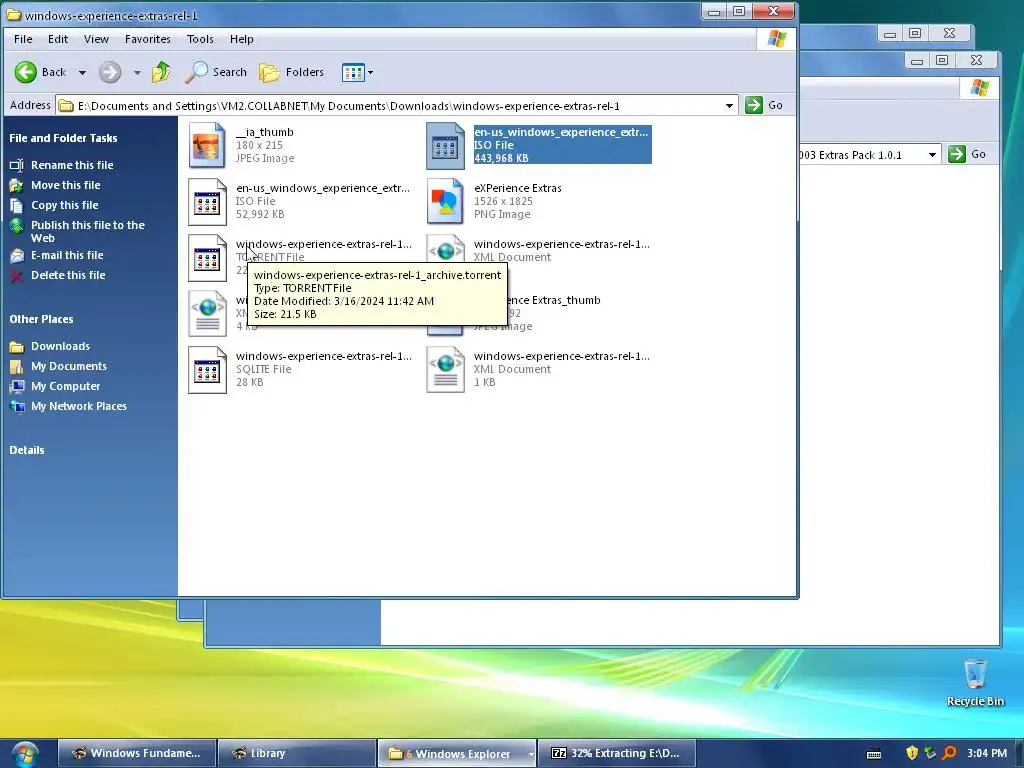Click the eXPerience Extras file name

[517, 188]
